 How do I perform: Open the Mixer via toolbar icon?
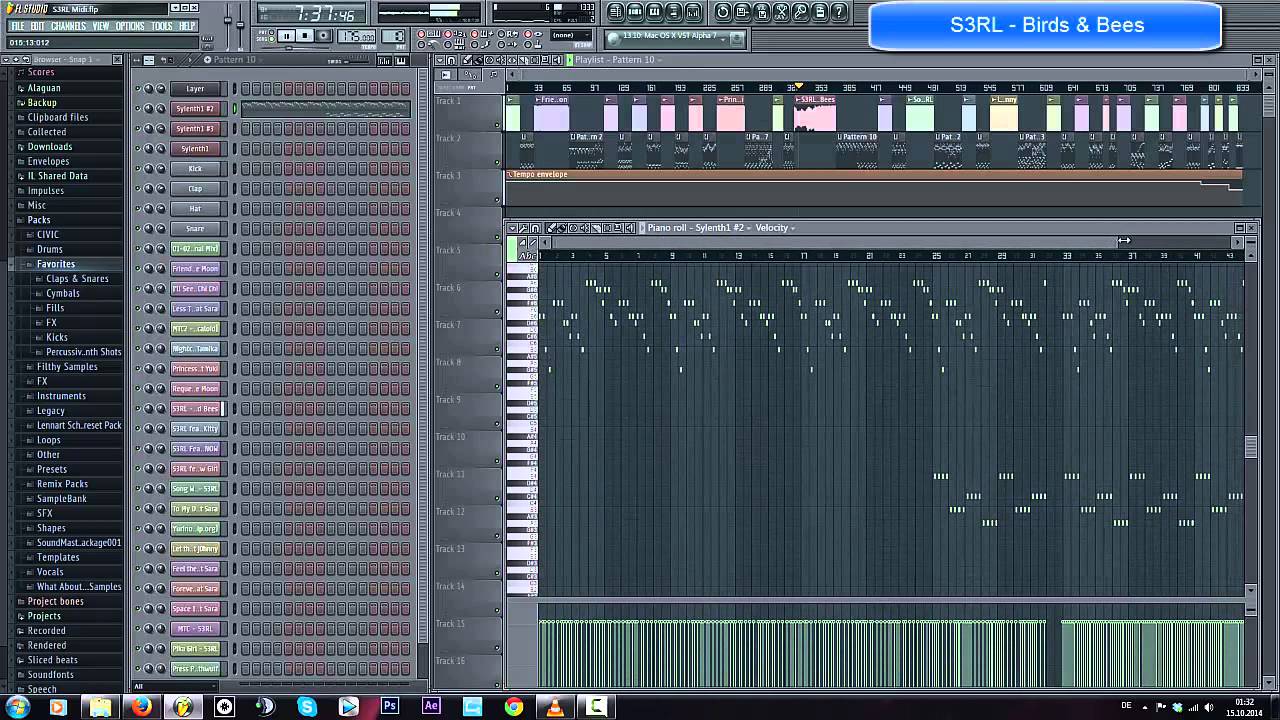tap(693, 12)
